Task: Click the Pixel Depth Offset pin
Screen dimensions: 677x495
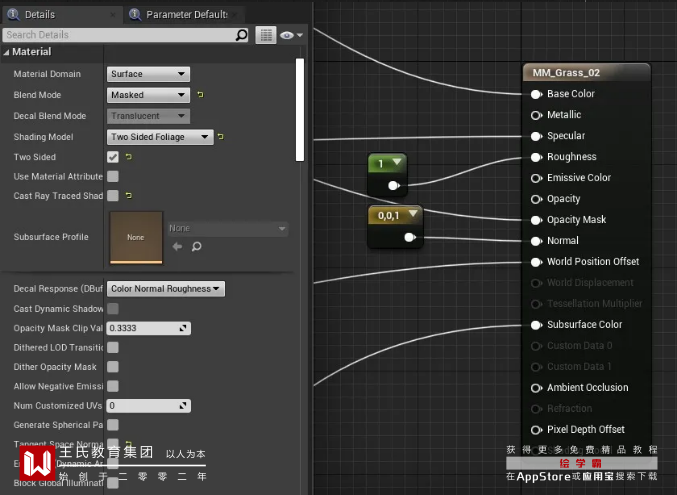Action: (x=536, y=430)
